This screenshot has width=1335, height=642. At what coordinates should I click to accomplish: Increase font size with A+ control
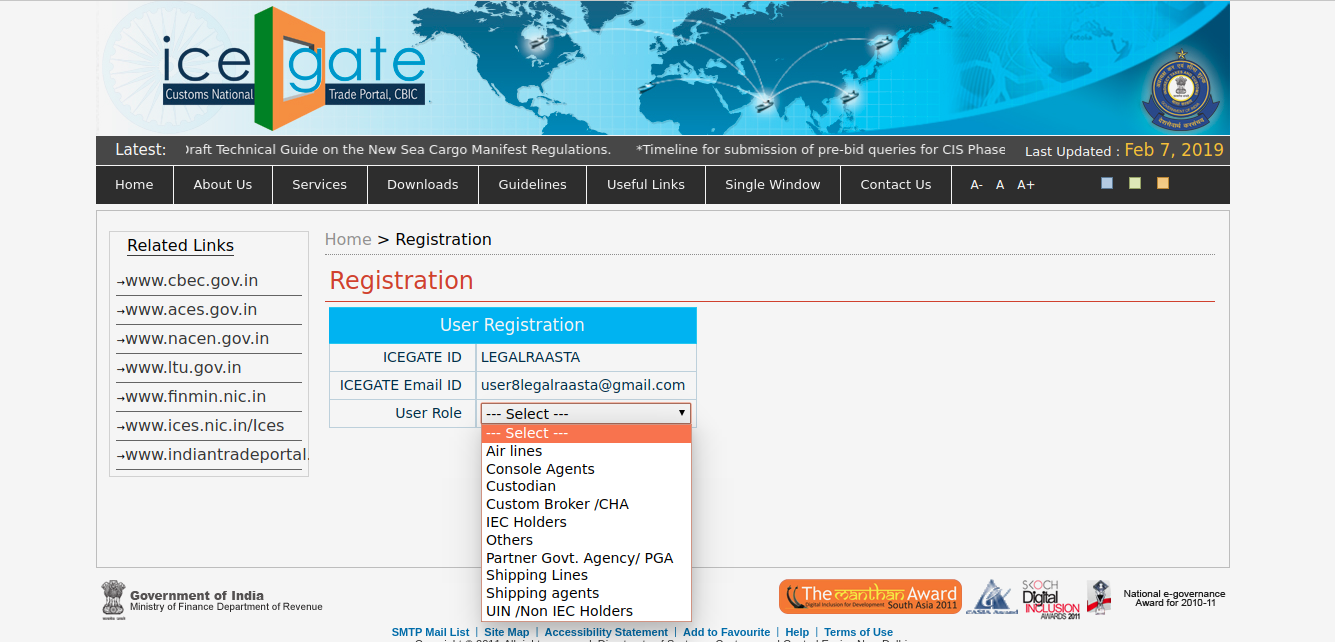click(x=1026, y=185)
